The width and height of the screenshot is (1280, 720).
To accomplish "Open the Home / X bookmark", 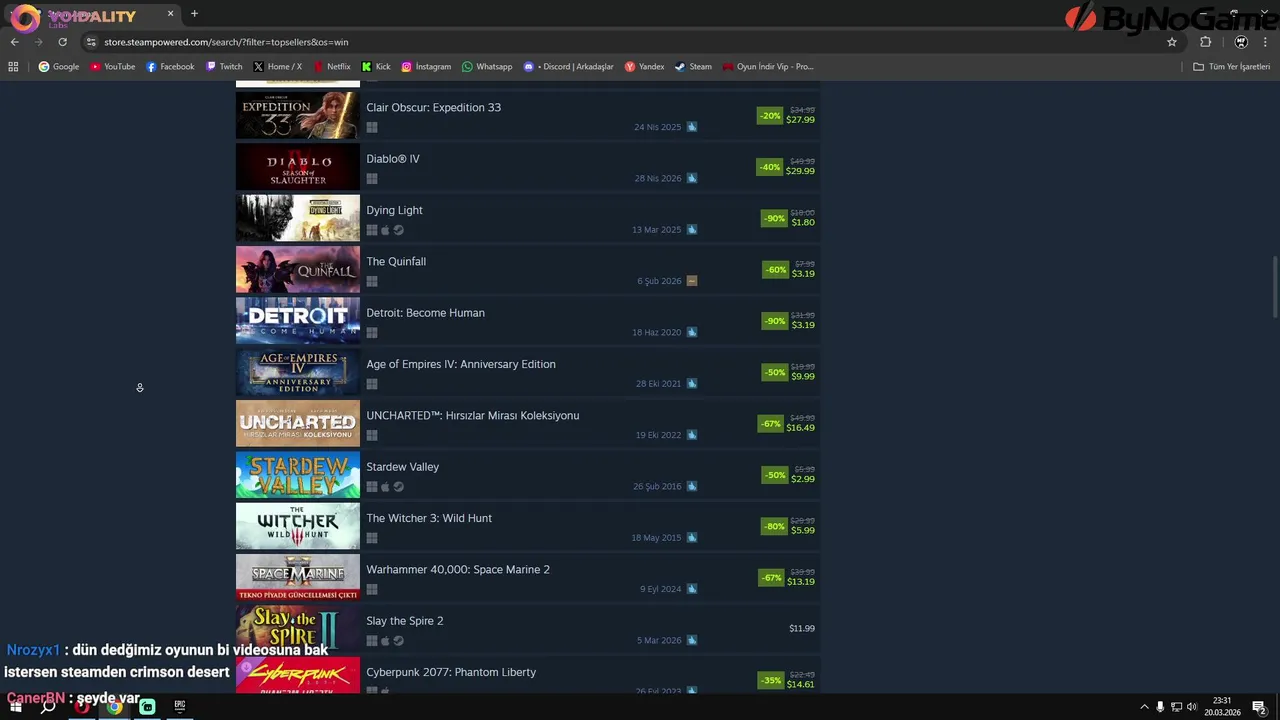I will pos(278,67).
